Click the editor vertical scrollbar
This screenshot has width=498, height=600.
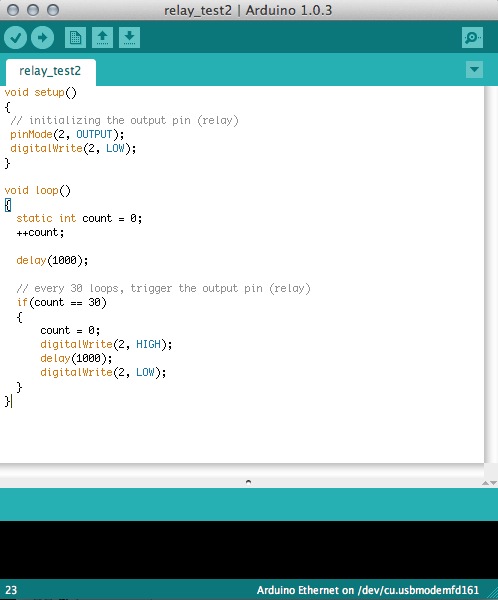491,274
